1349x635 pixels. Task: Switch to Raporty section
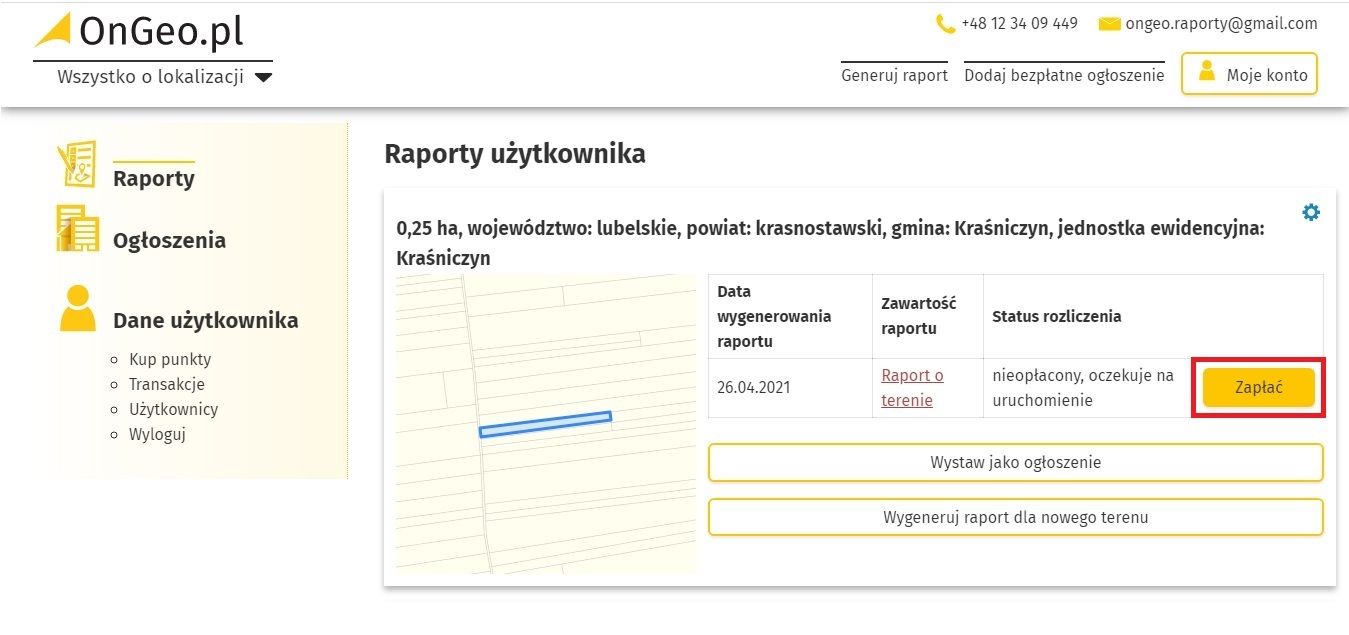[x=152, y=178]
